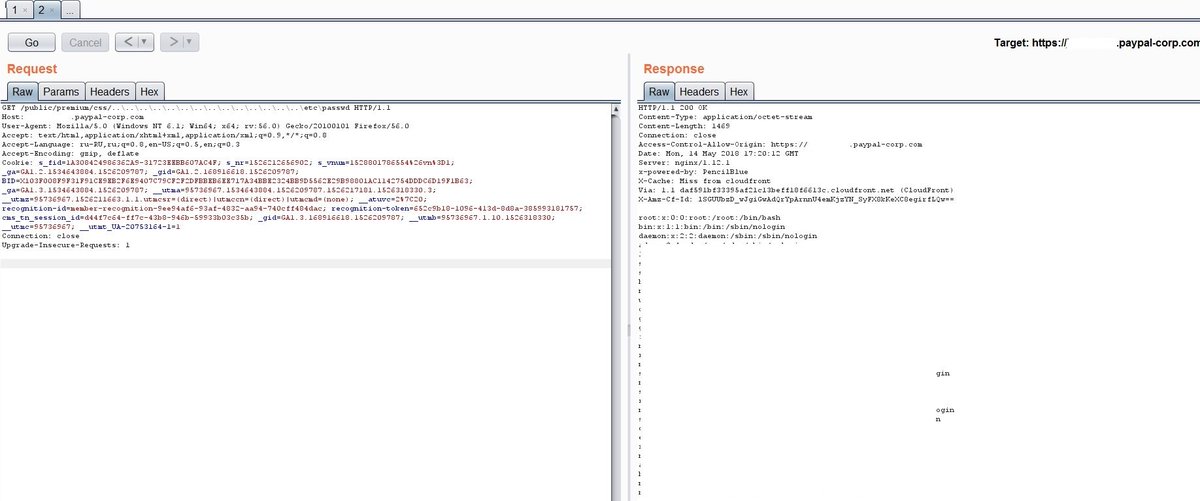The height and width of the screenshot is (501, 1200).
Task: Click the bin:x:1:1:bin:/bin:/sbin/nologin line
Action: 712,226
